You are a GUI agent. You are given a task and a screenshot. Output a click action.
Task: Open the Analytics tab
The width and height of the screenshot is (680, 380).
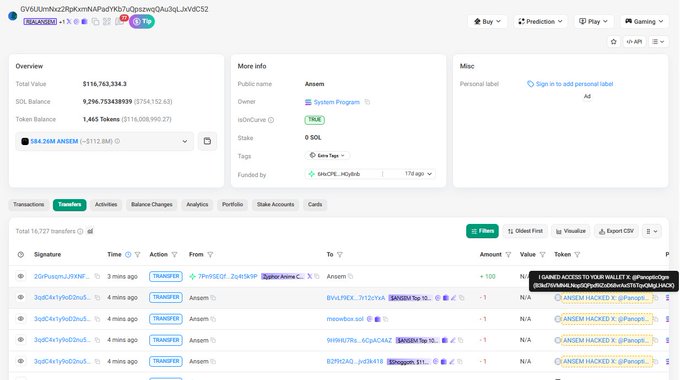pos(197,205)
